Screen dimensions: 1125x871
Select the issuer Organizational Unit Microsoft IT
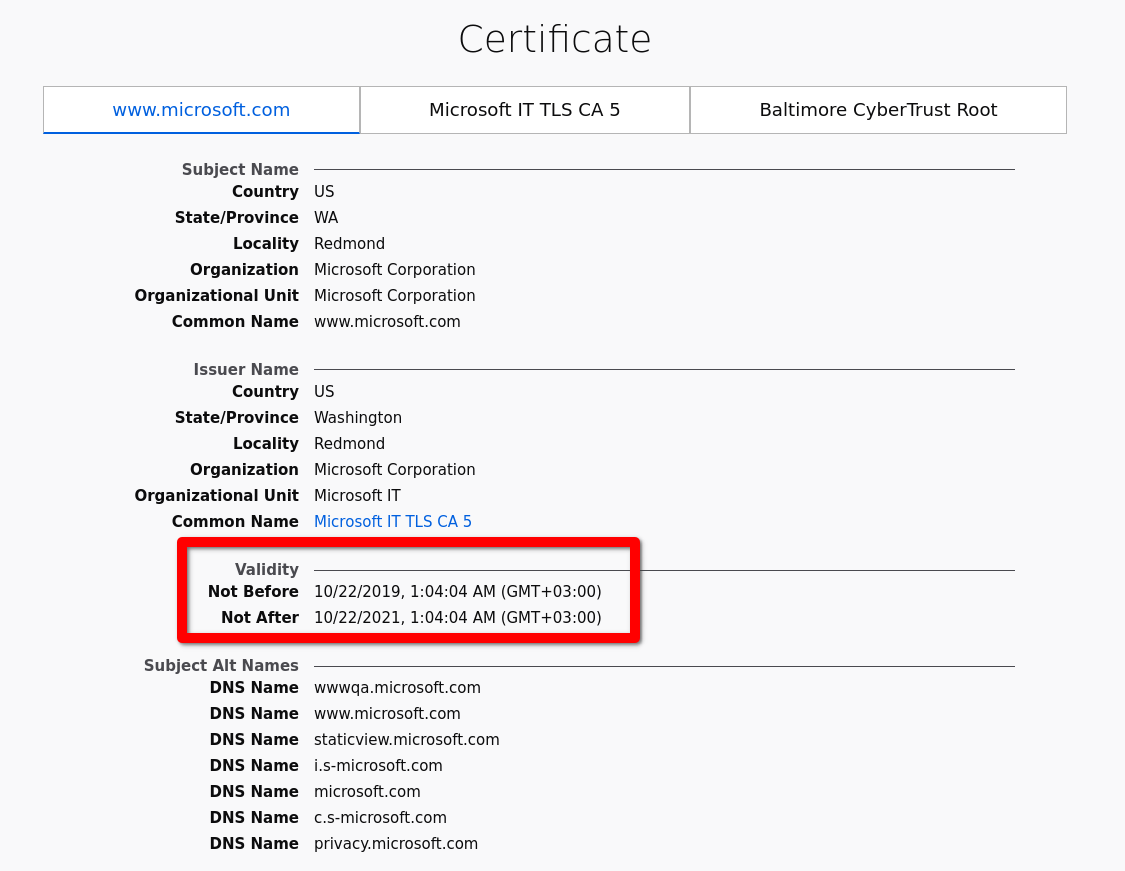tap(357, 496)
